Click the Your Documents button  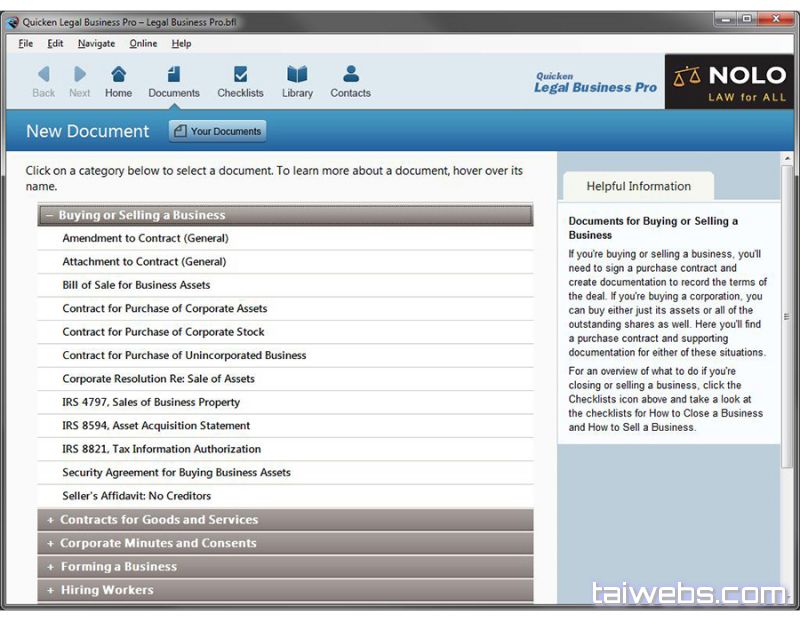coord(218,131)
